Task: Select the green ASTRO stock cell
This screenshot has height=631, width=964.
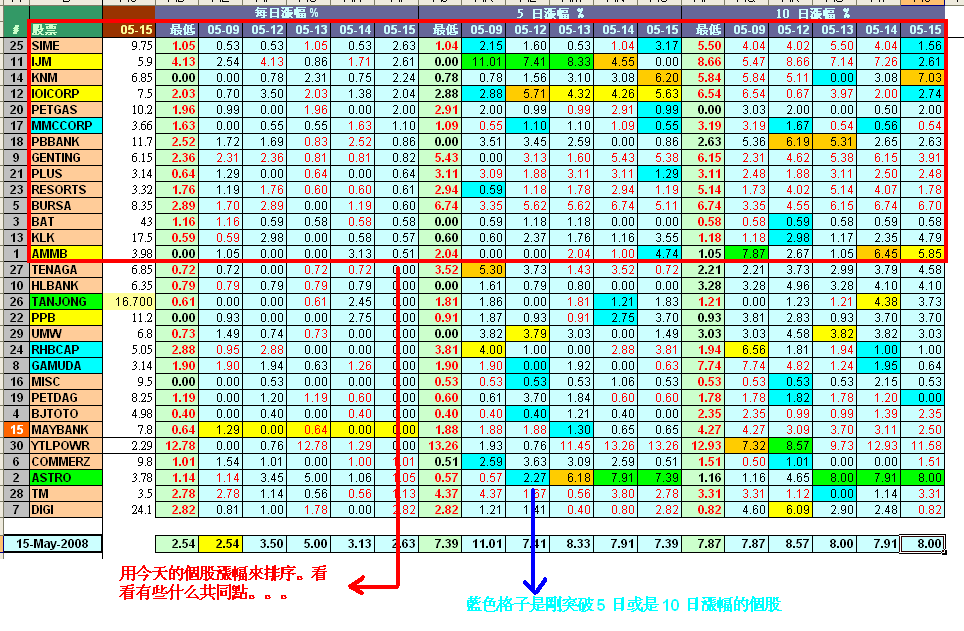Action: point(65,478)
